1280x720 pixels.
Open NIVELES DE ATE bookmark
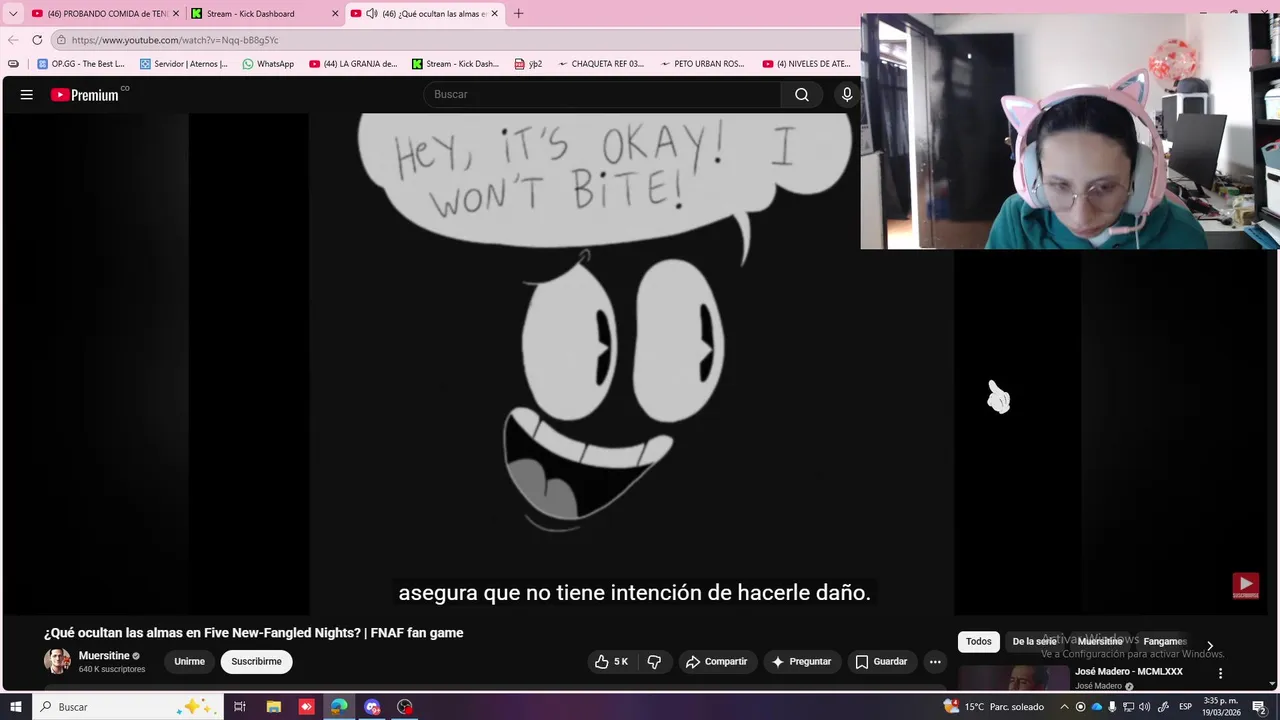(x=806, y=64)
